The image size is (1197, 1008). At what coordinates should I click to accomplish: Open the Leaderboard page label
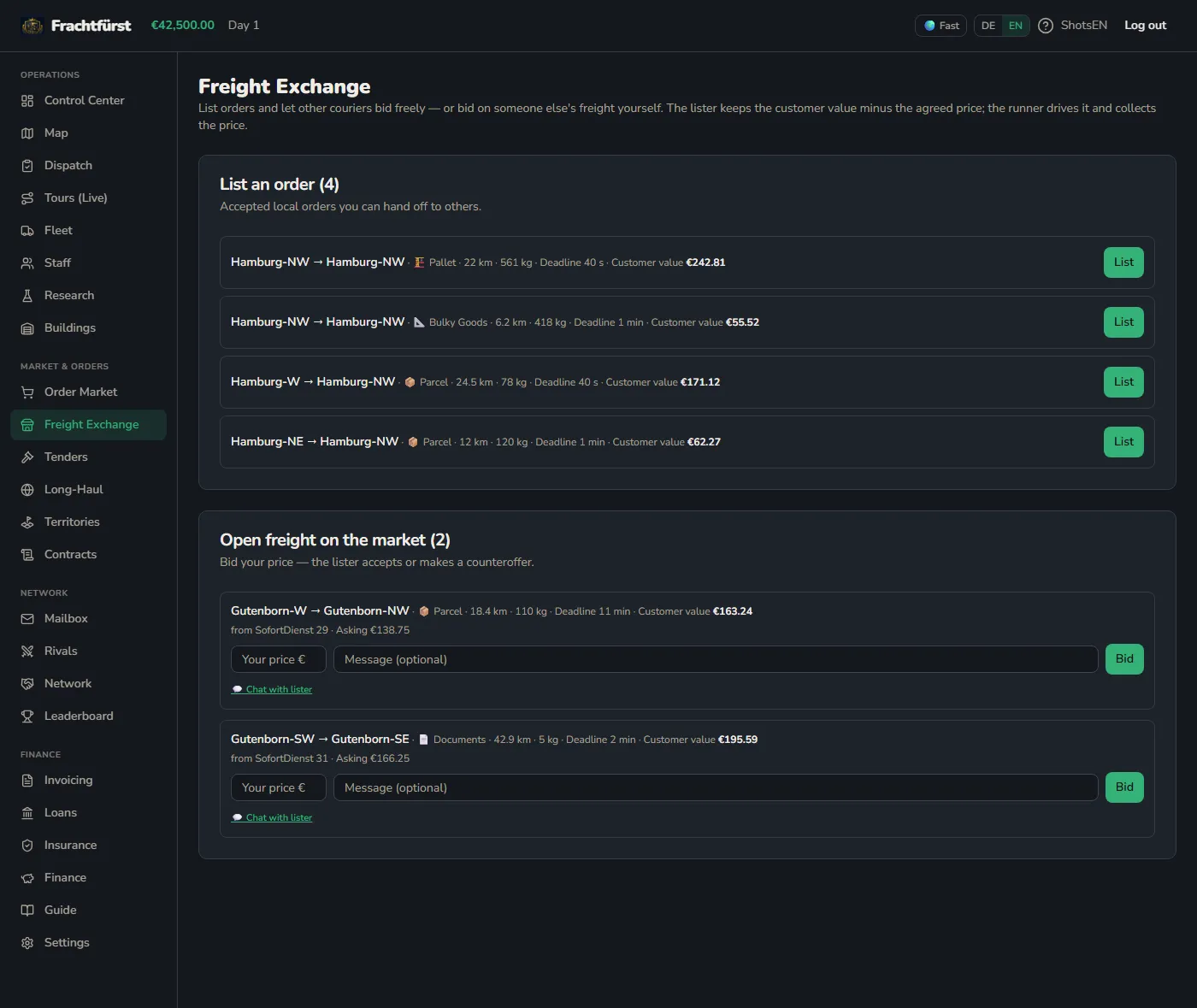pos(79,716)
